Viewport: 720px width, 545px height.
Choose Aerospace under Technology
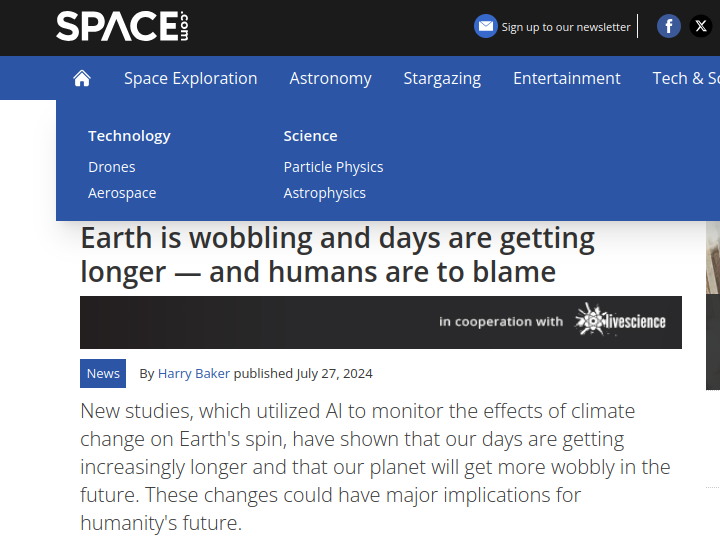122,193
